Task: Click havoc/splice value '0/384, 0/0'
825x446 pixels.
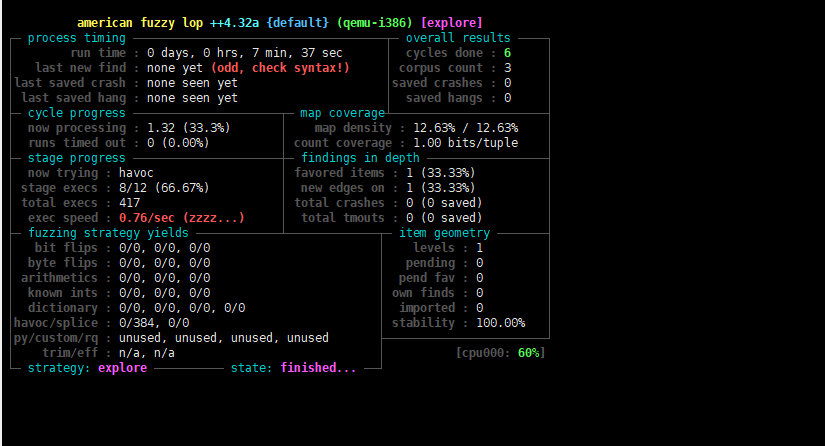Action: (154, 323)
